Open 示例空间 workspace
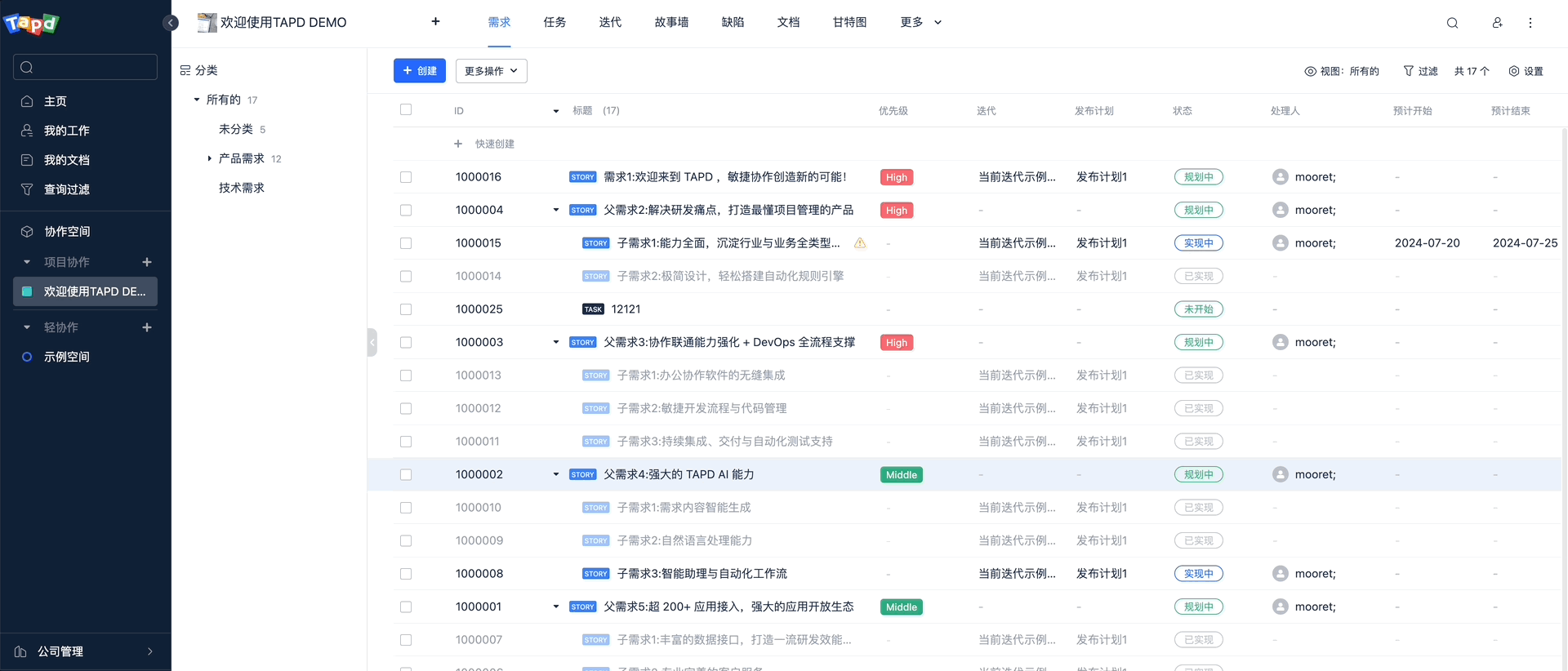 click(67, 357)
